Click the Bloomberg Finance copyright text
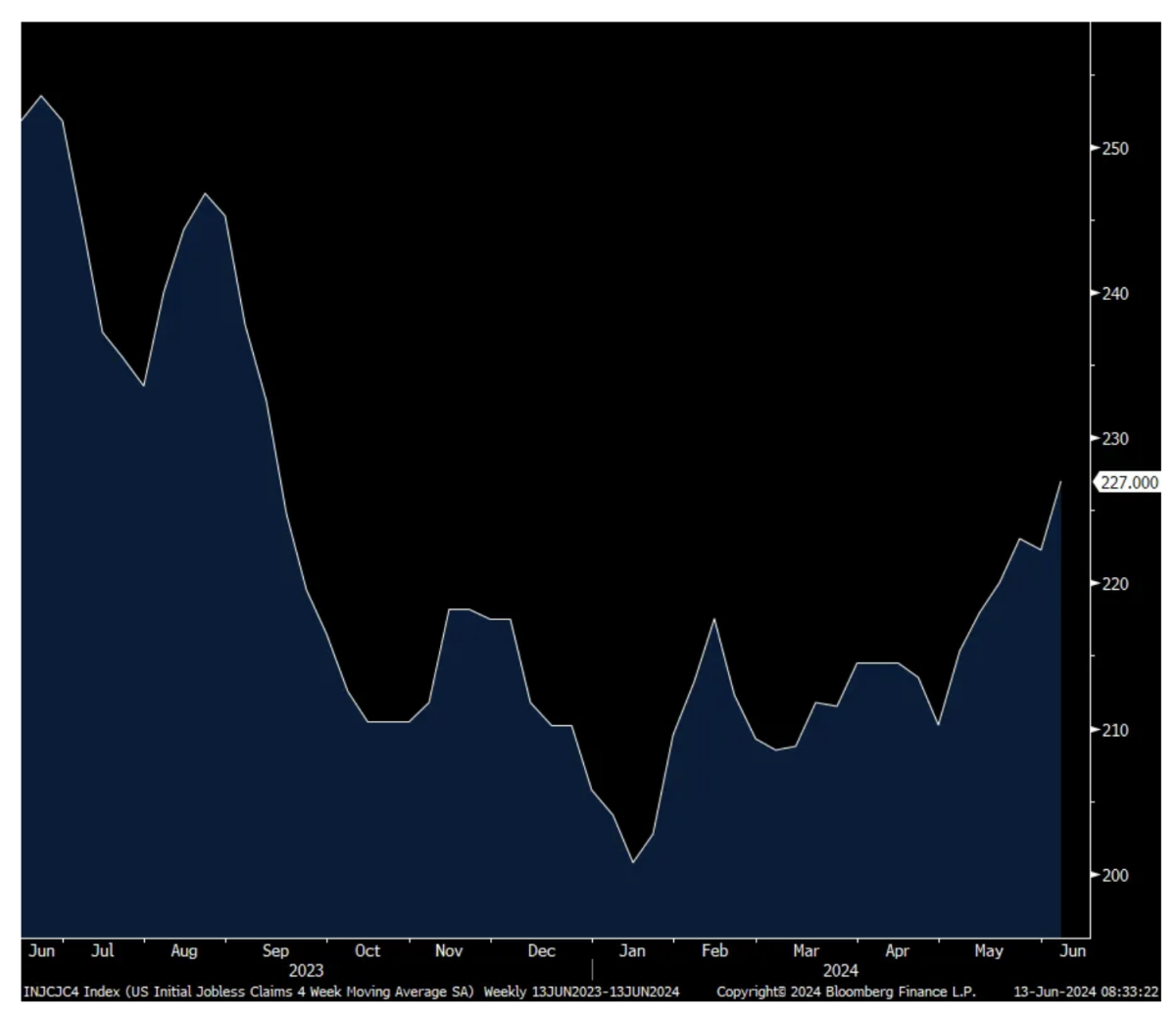This screenshot has width=1176, height=1018. (846, 992)
